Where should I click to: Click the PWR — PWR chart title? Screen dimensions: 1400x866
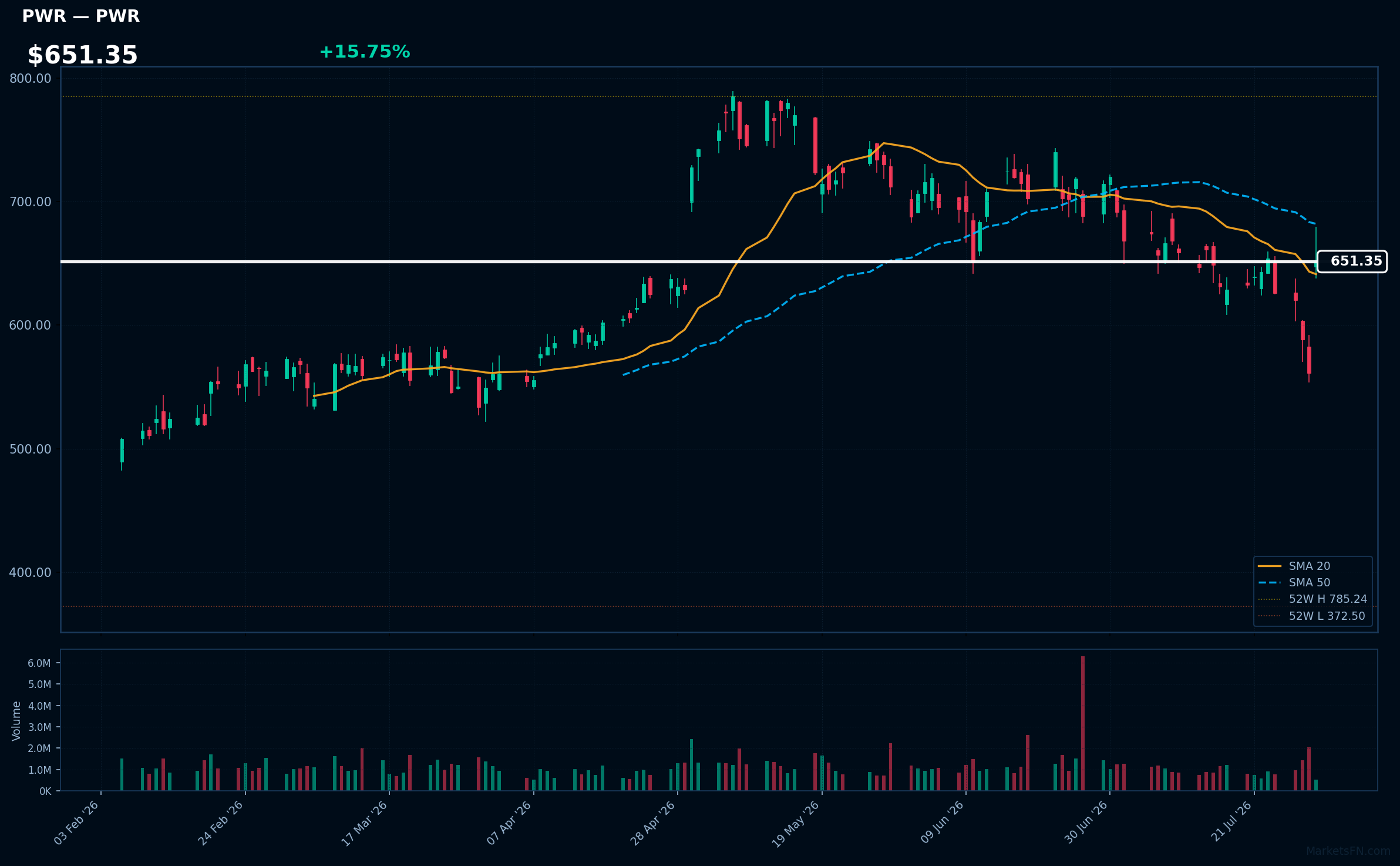80,16
